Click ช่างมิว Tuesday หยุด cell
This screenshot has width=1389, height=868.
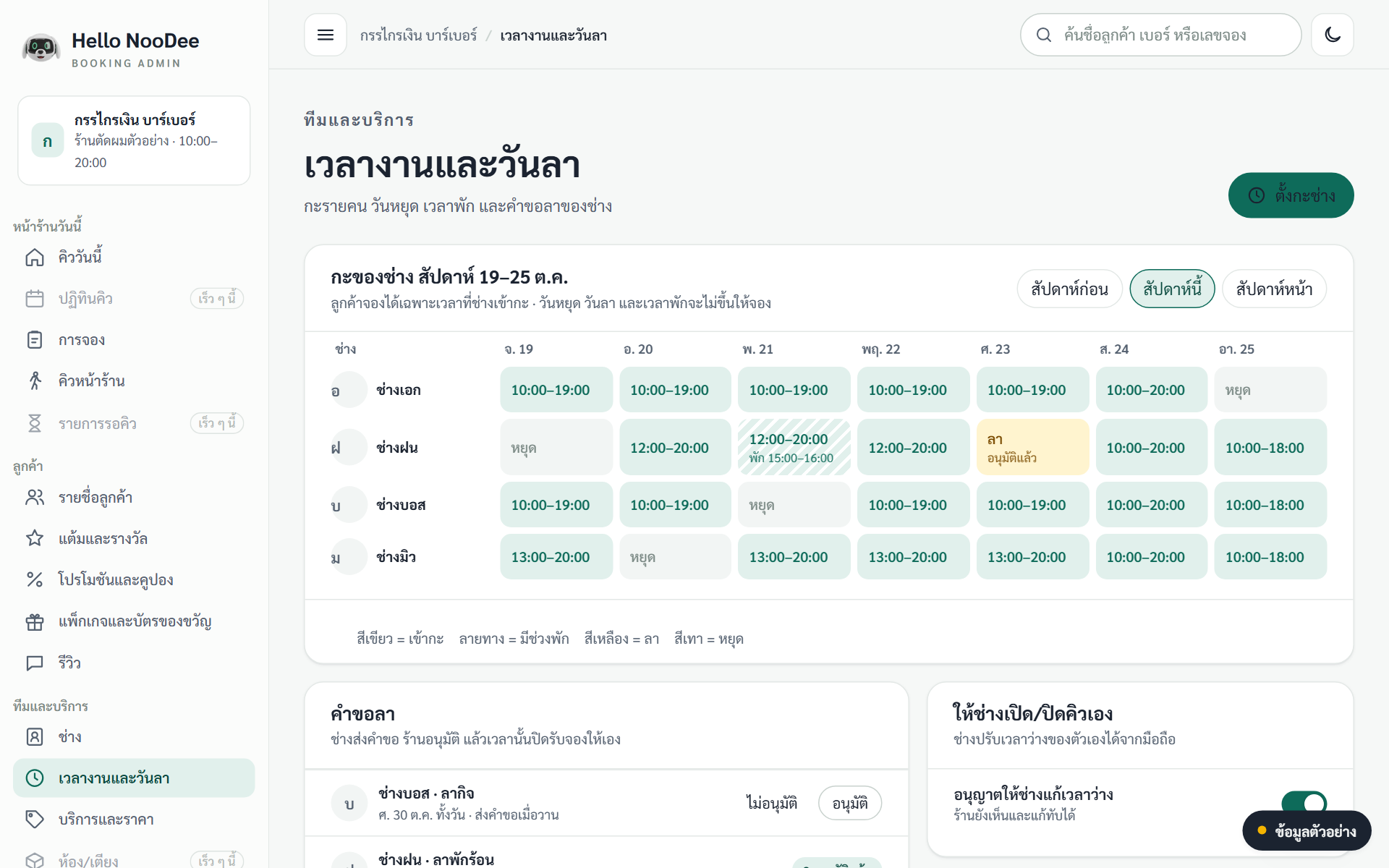pyautogui.click(x=675, y=557)
